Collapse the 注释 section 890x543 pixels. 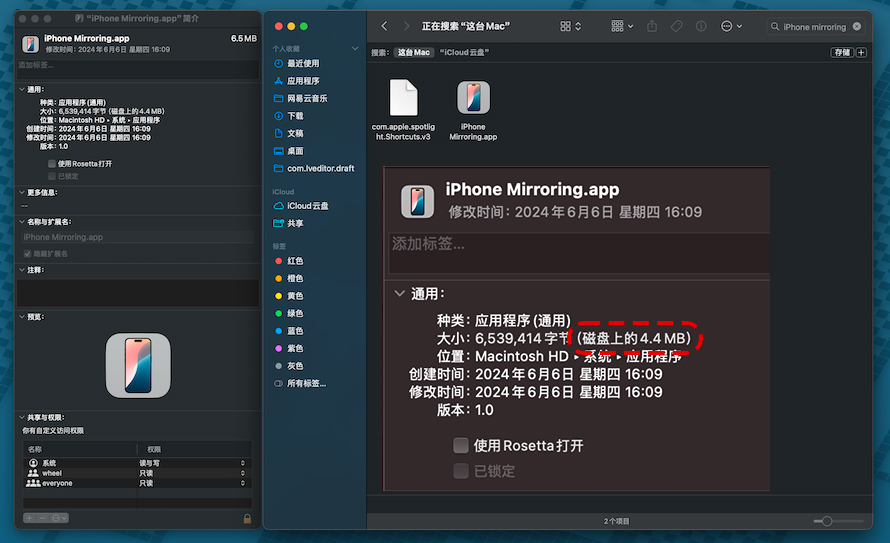[22, 270]
